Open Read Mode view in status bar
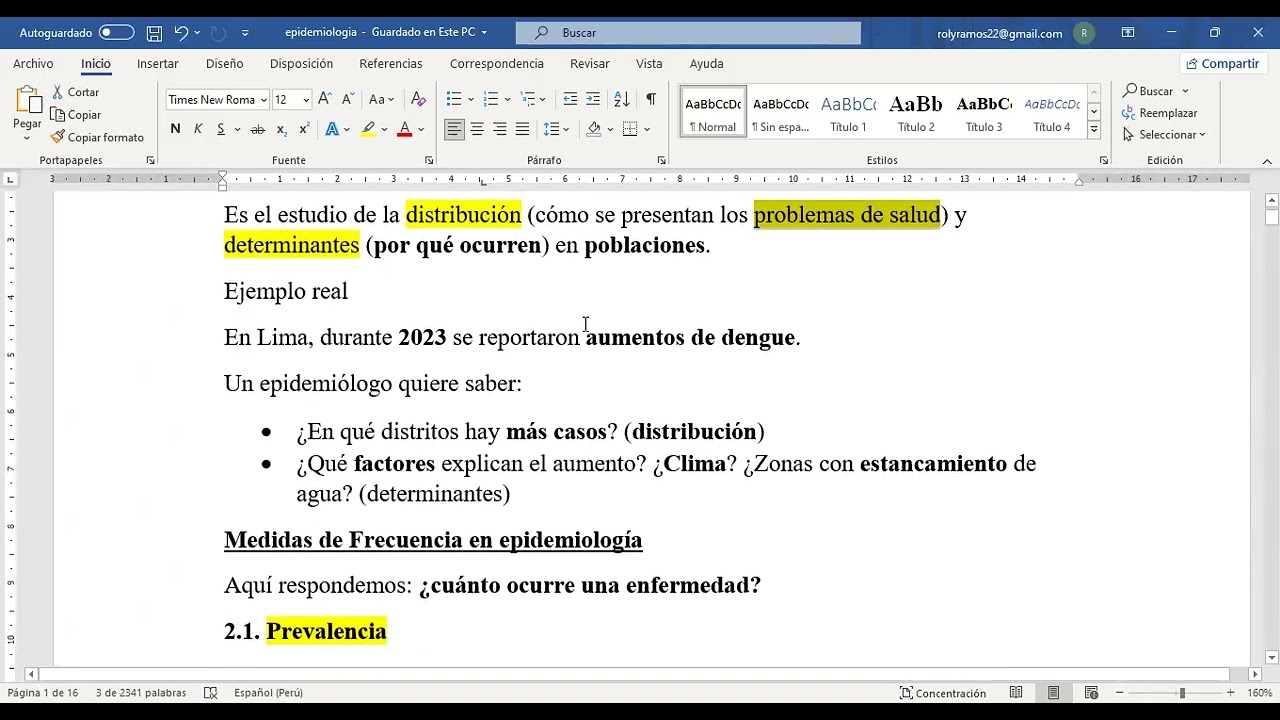Screen dimensions: 1280x720 (1016, 692)
